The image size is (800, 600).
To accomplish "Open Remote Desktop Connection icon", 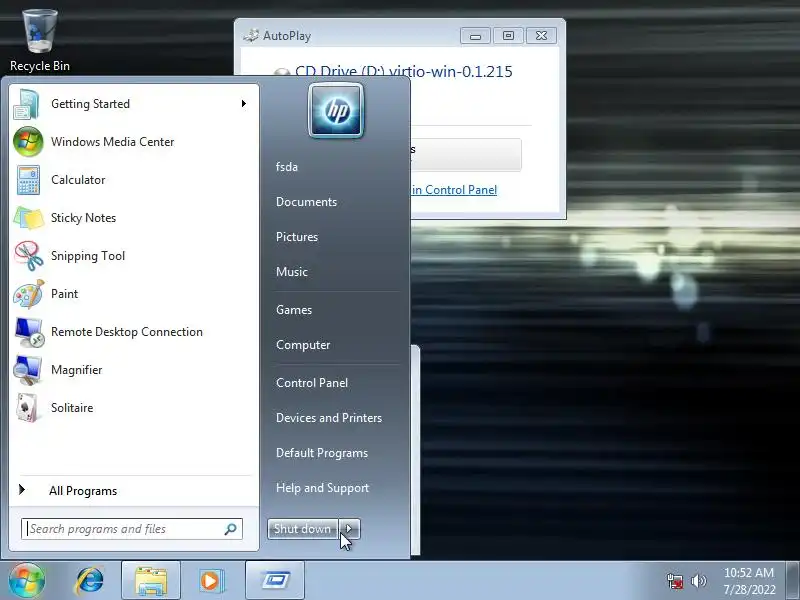I will 29,332.
